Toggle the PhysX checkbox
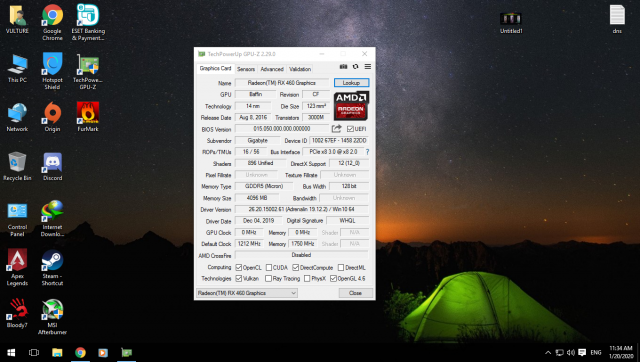 [307, 279]
